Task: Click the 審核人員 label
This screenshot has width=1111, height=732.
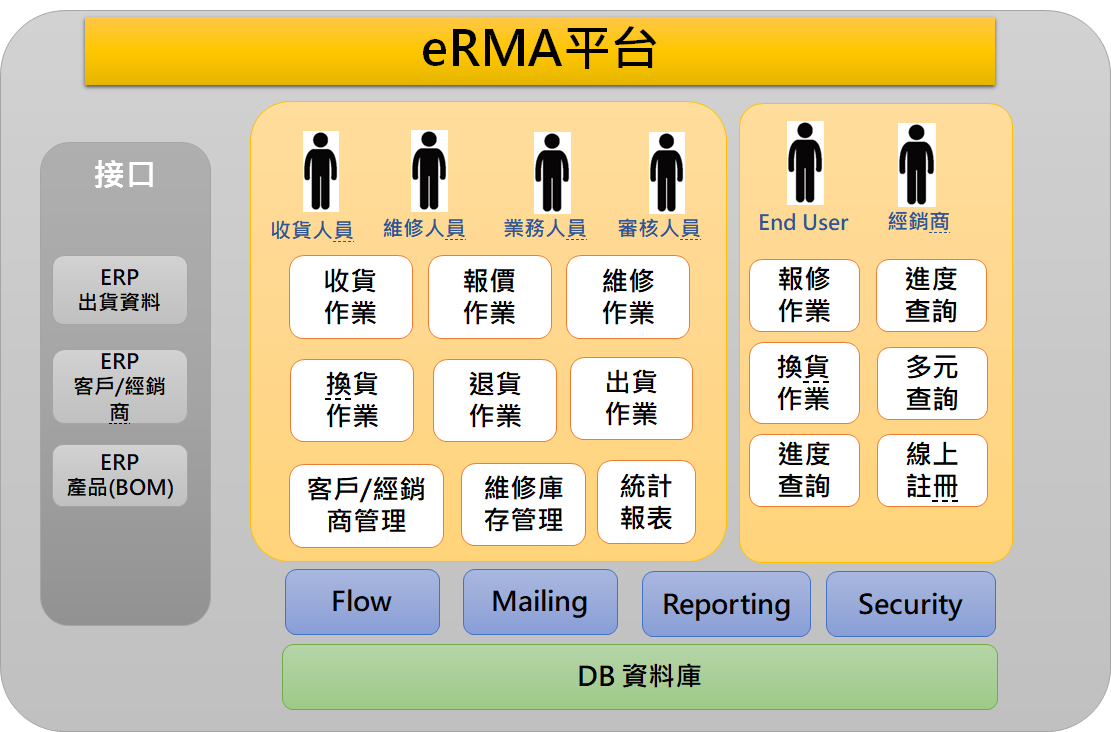Action: click(x=659, y=228)
